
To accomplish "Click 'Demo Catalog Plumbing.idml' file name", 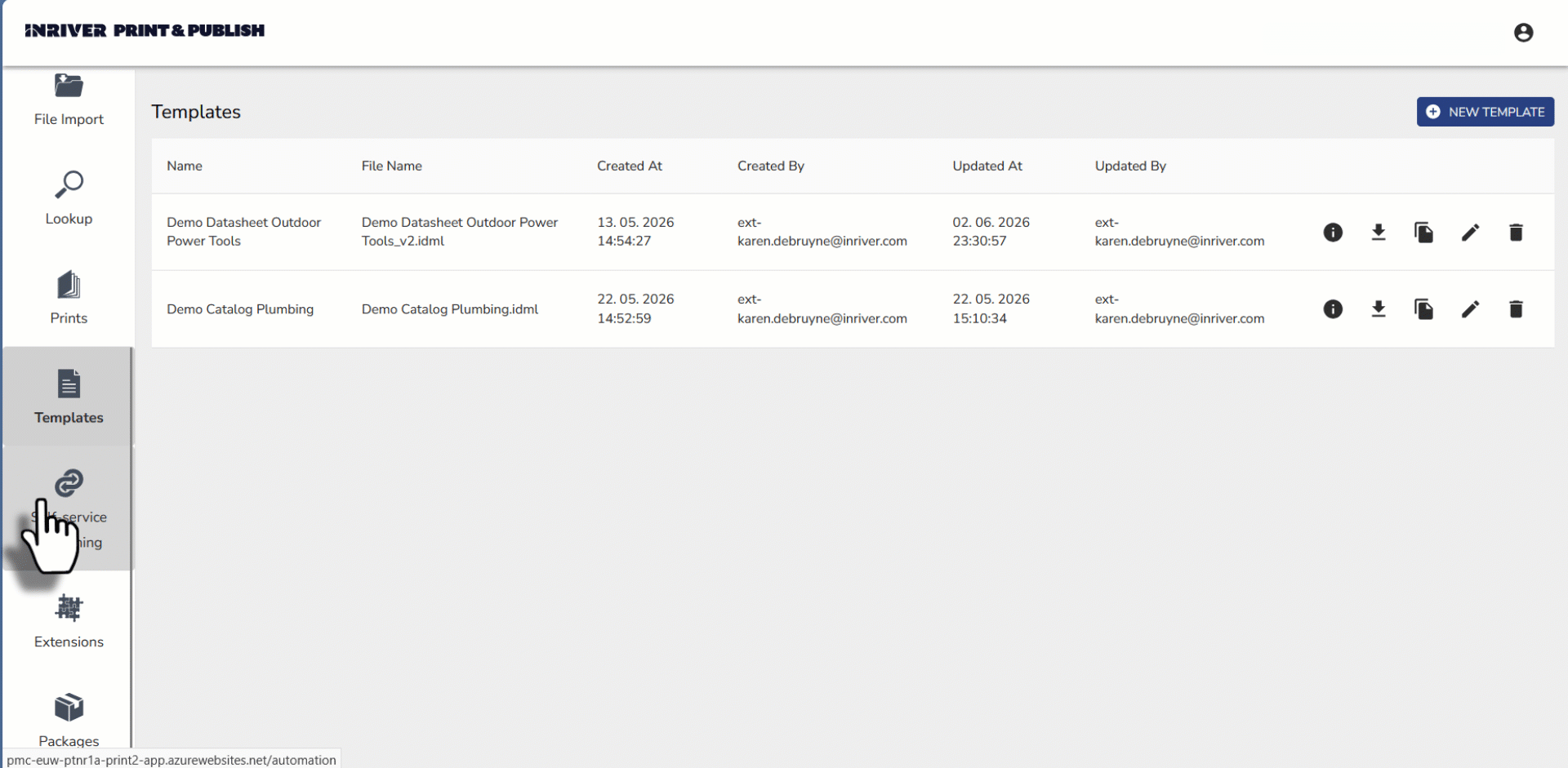I will (450, 309).
